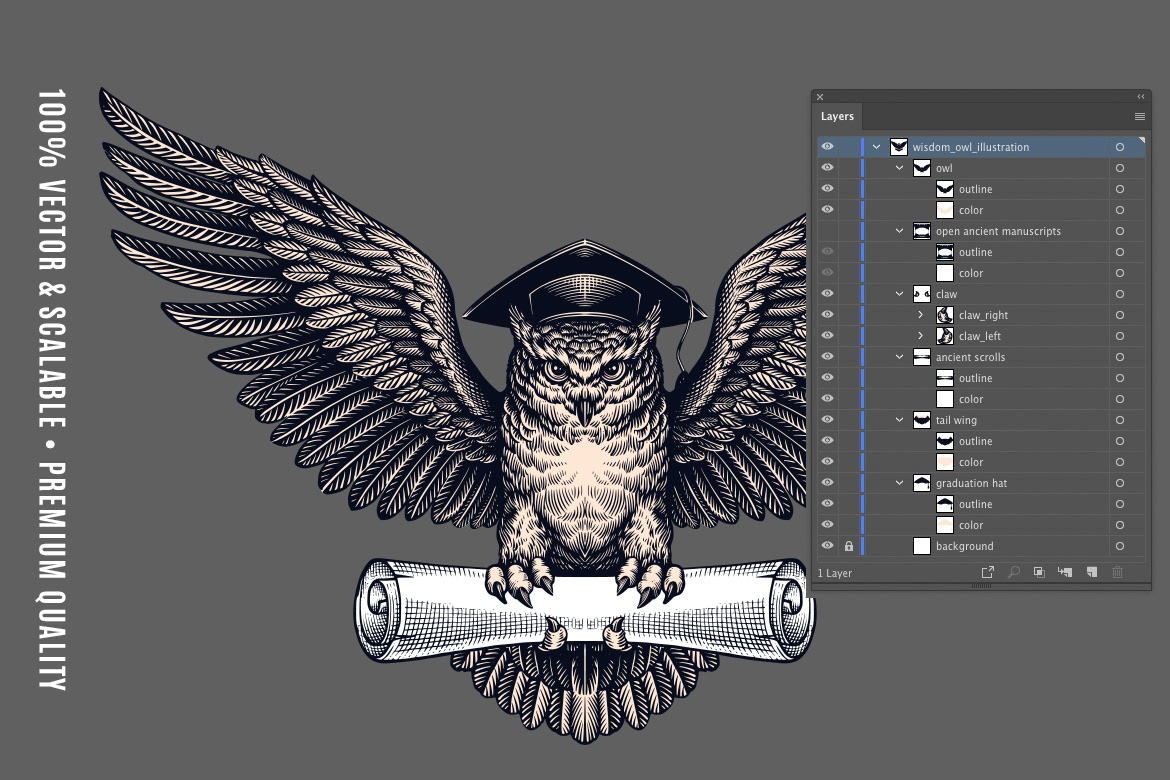Viewport: 1170px width, 780px height.
Task: Click target circle of ancient scrolls group
Action: [1120, 357]
